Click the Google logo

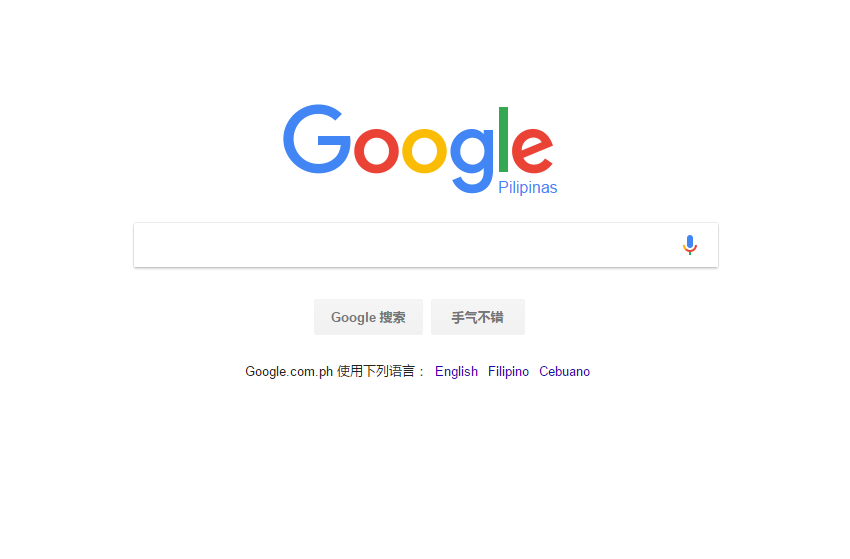[x=418, y=149]
